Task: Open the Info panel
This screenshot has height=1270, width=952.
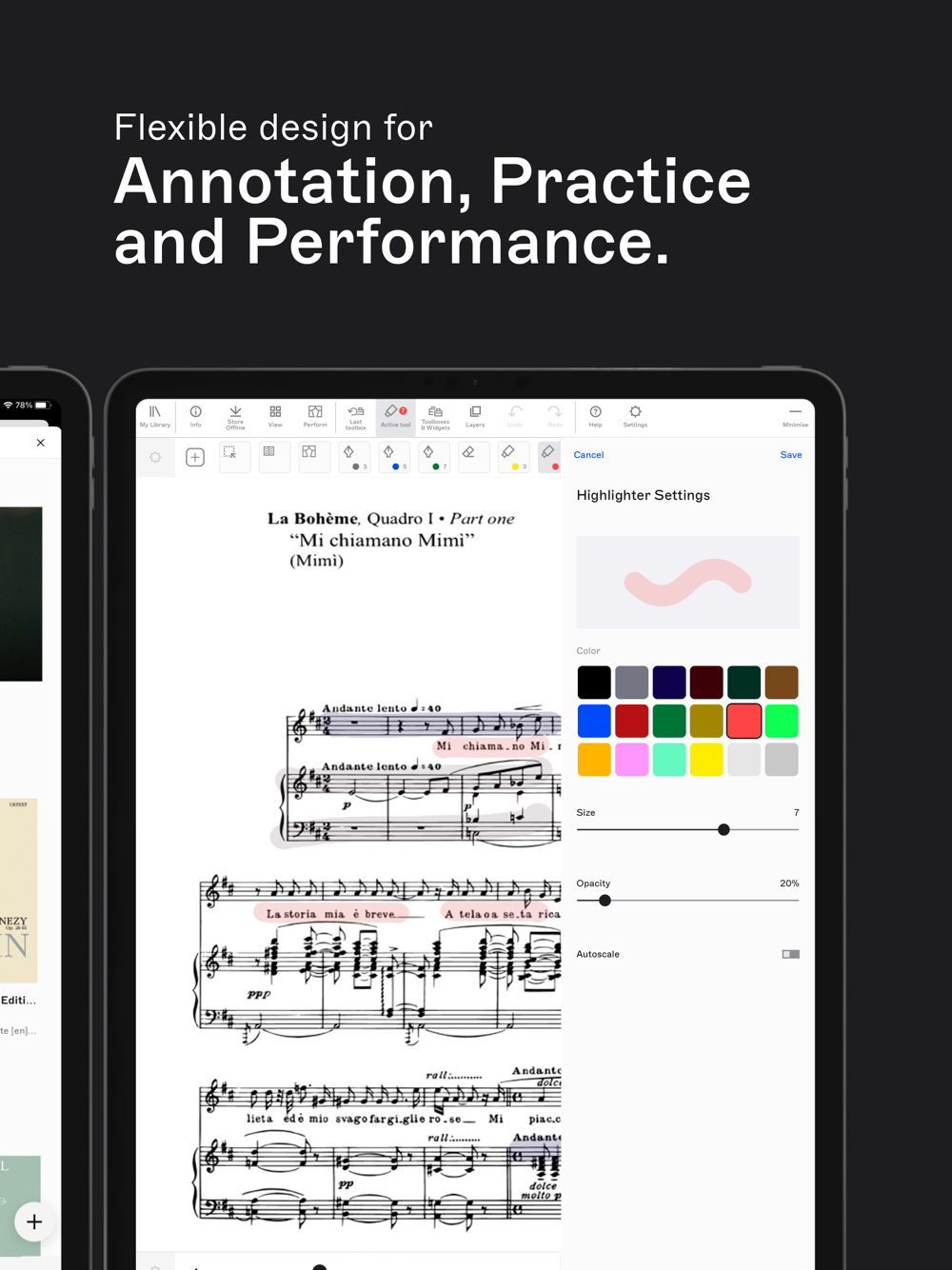Action: [x=195, y=417]
